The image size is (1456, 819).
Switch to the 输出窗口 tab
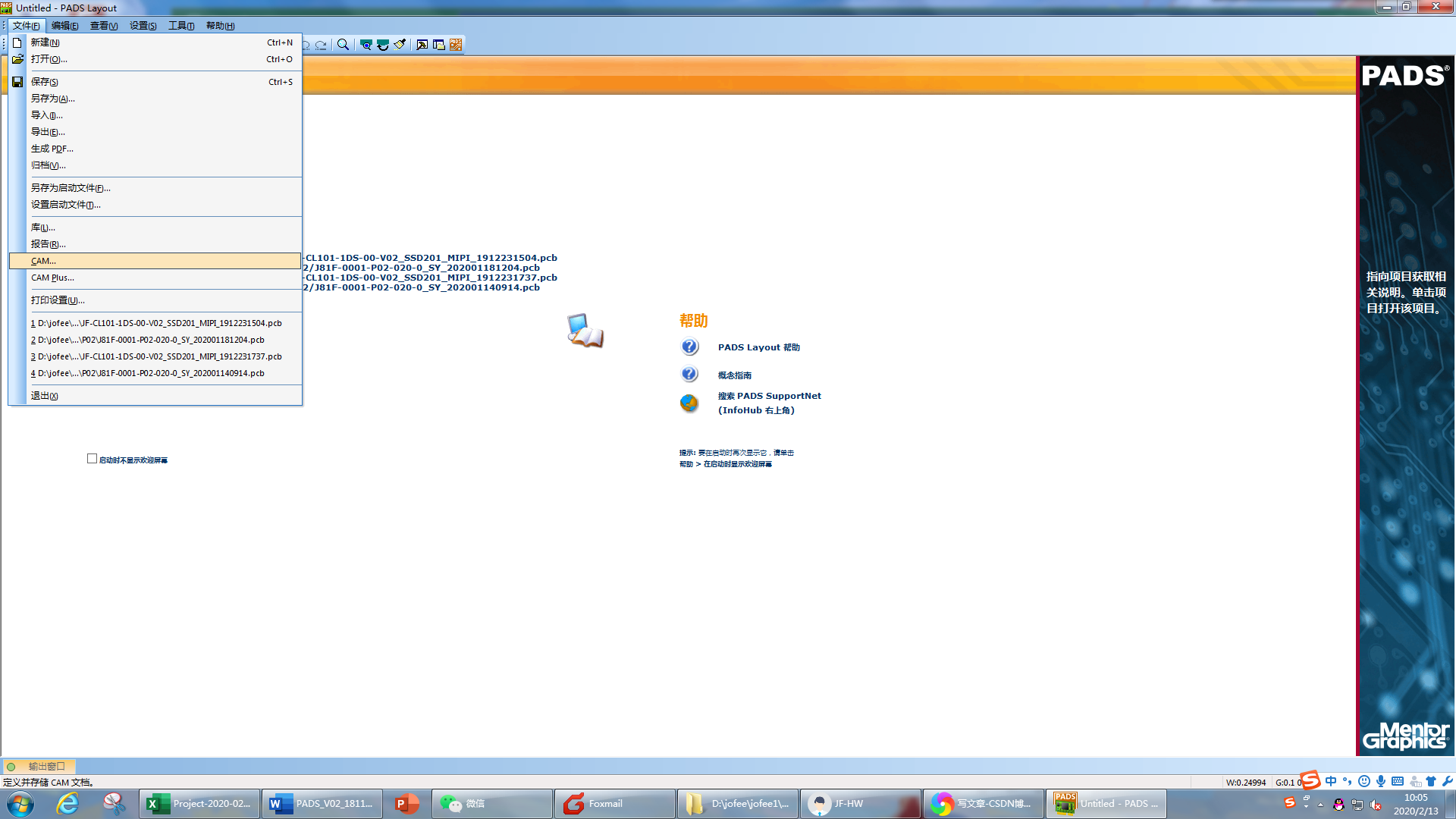(x=46, y=766)
